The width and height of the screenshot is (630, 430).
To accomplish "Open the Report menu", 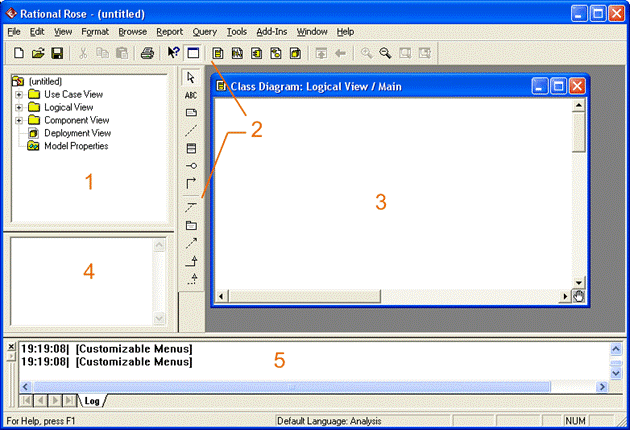I will 169,32.
